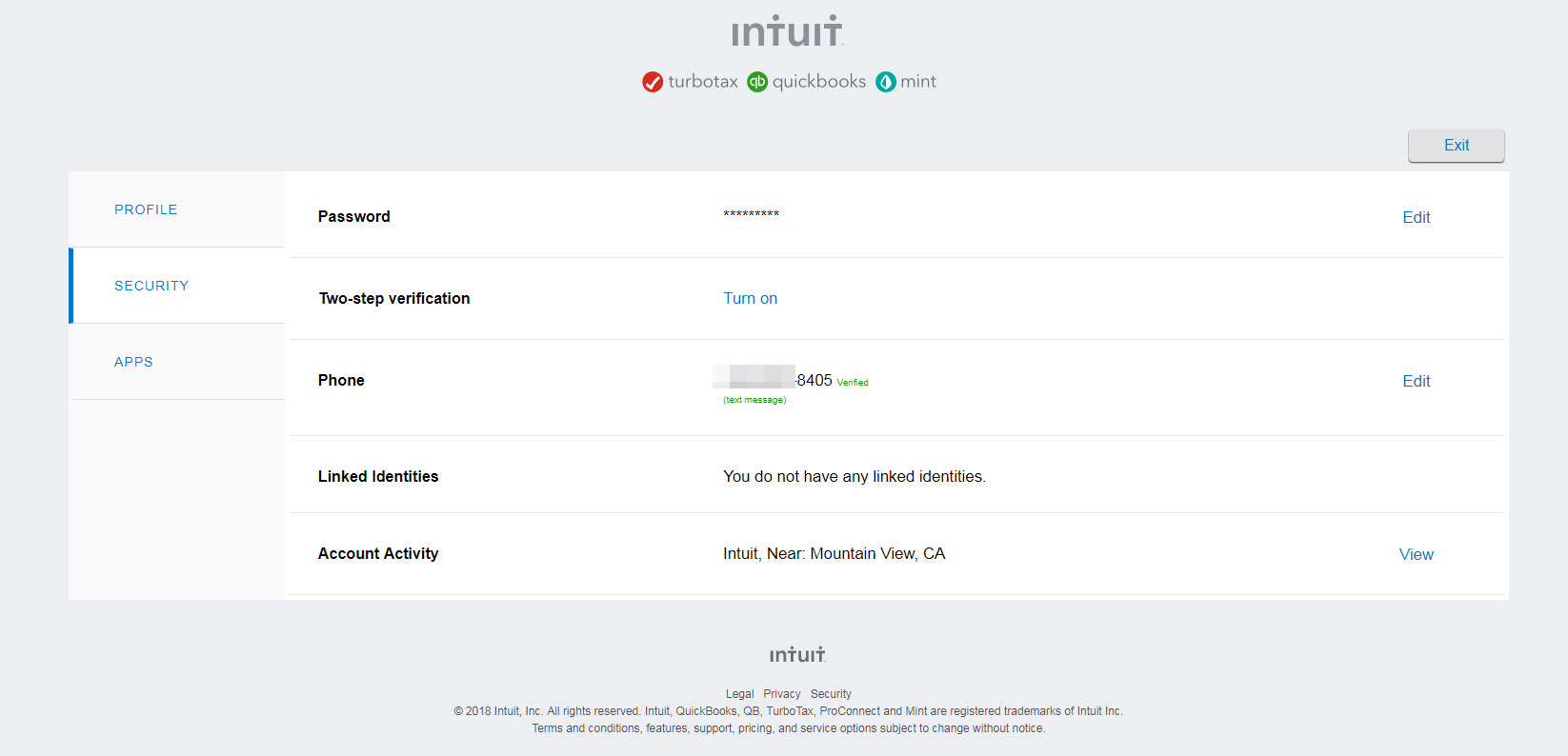Click the Password row label
The height and width of the screenshot is (756, 1568).
(x=354, y=216)
